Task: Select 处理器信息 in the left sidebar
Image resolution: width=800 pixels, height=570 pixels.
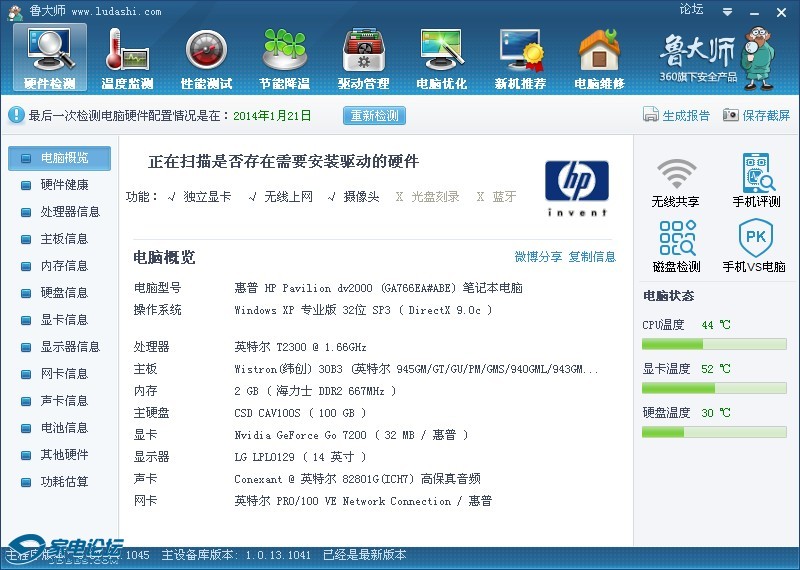Action: (69, 212)
